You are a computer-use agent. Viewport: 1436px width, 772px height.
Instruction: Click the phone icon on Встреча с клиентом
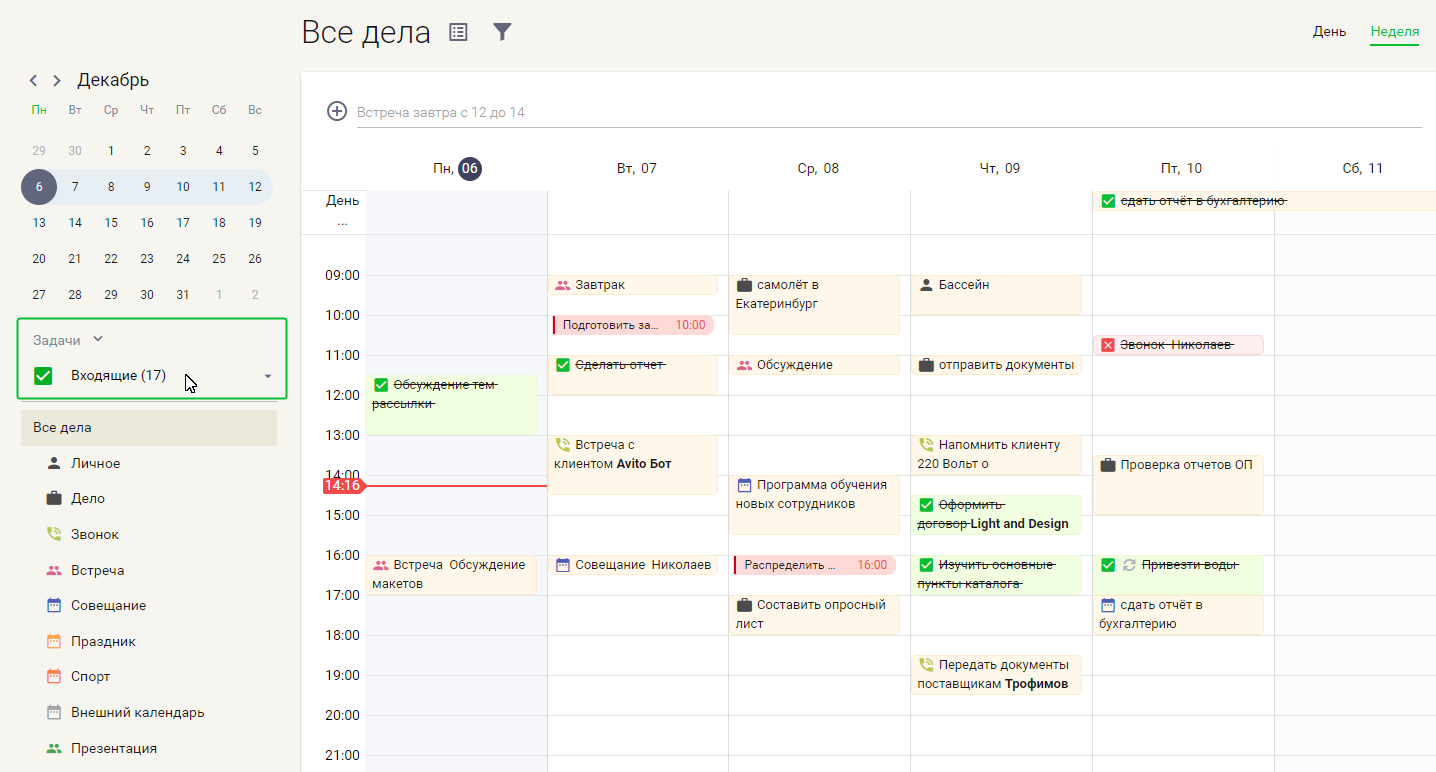click(x=562, y=445)
